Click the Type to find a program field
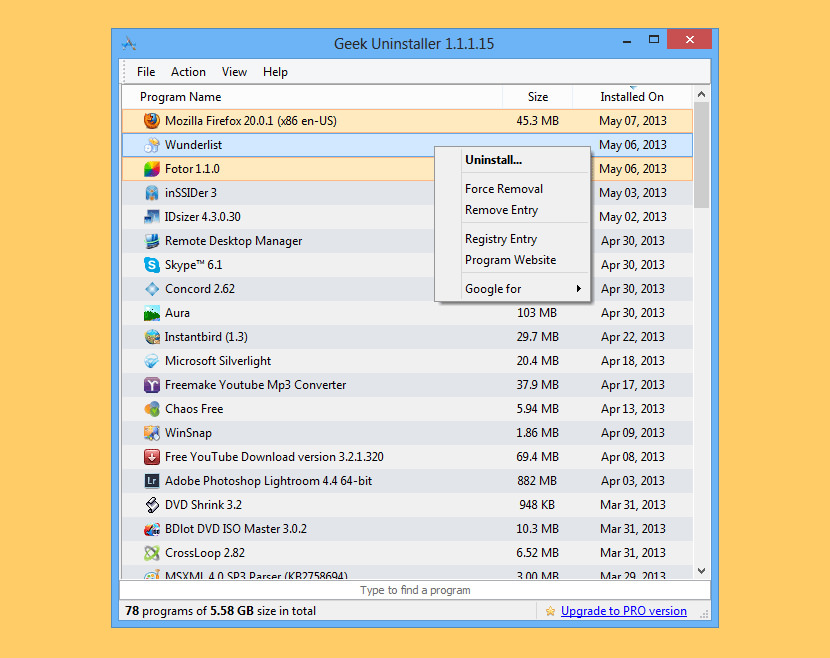The image size is (830, 658). pyautogui.click(x=415, y=590)
